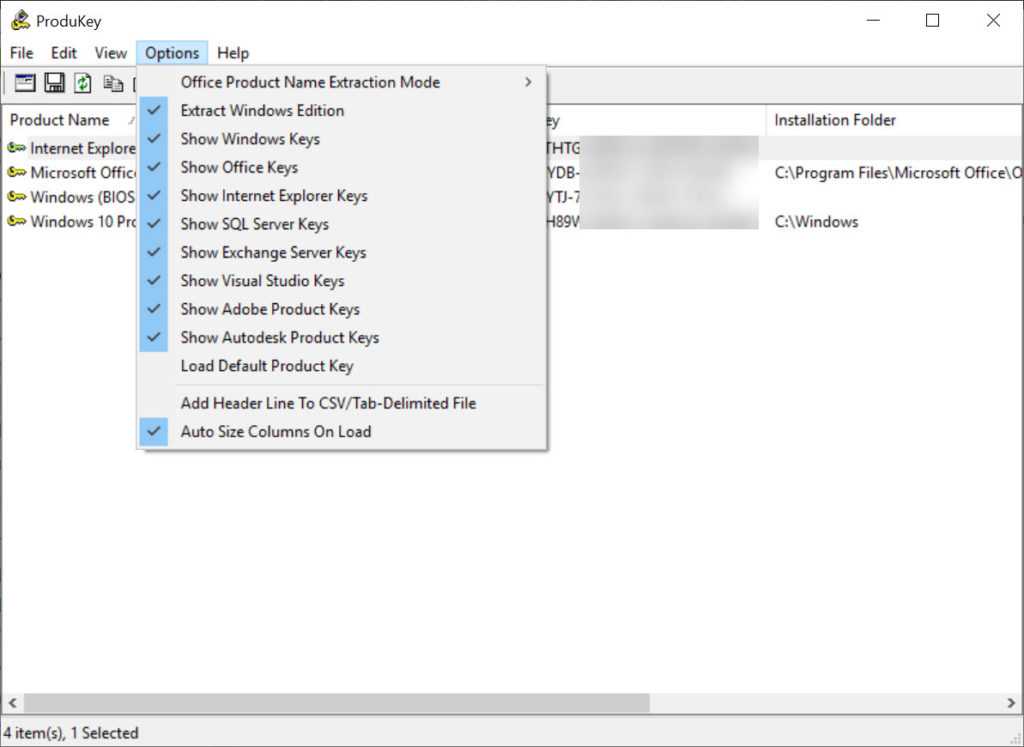Click the key icon beside Windows 10 Pro row

tap(16, 221)
